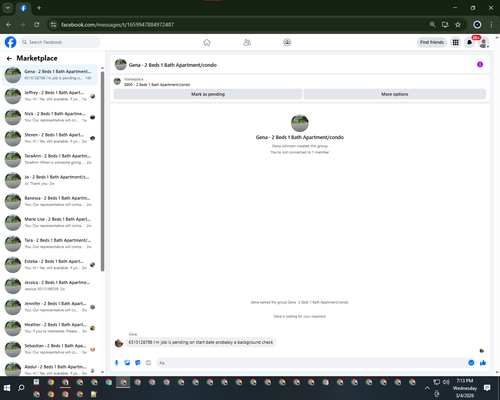Image resolution: width=500 pixels, height=400 pixels.
Task: Open the Windows Start menu
Action: click(x=7, y=388)
